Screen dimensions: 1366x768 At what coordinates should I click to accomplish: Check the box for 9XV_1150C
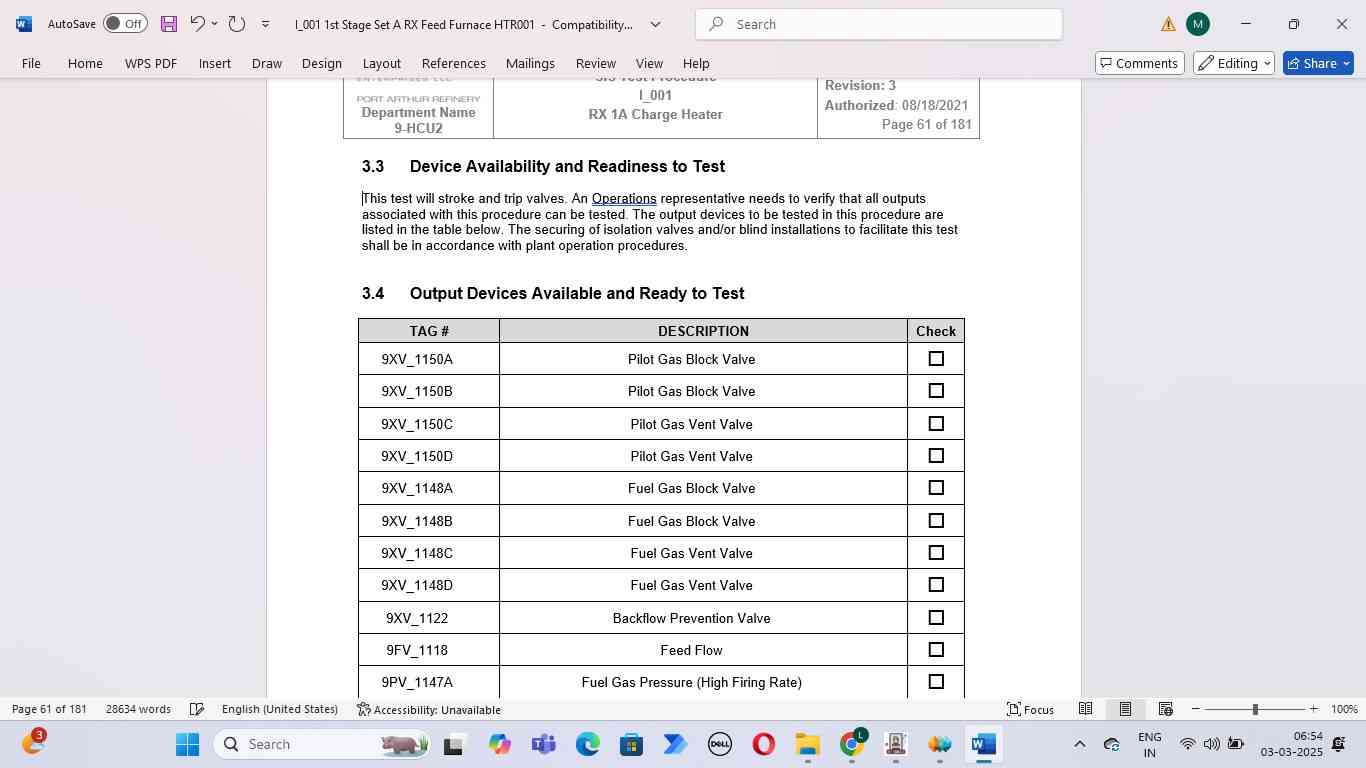point(936,424)
